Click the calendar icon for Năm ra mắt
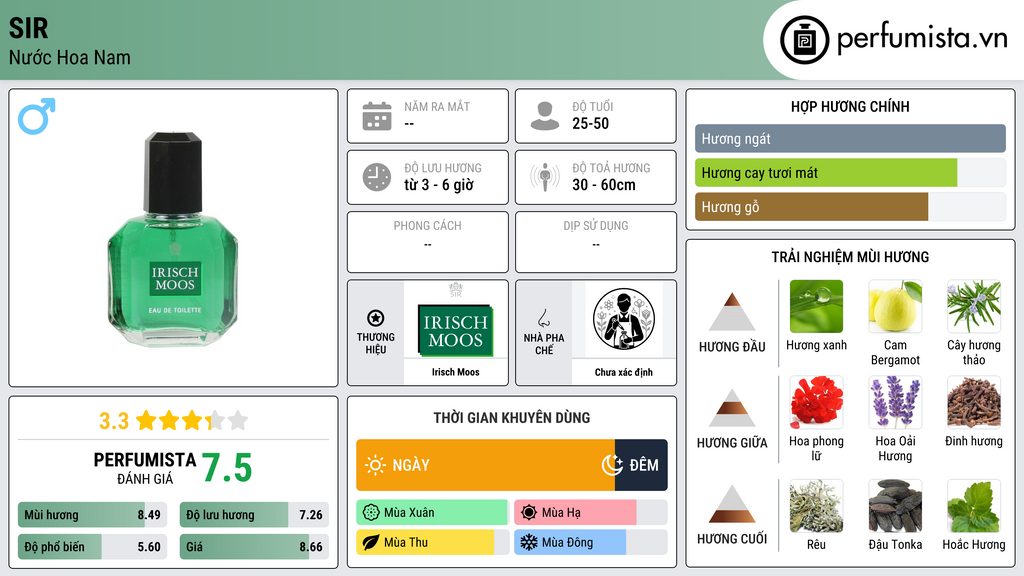Screen dimensions: 1024x576 point(377,116)
